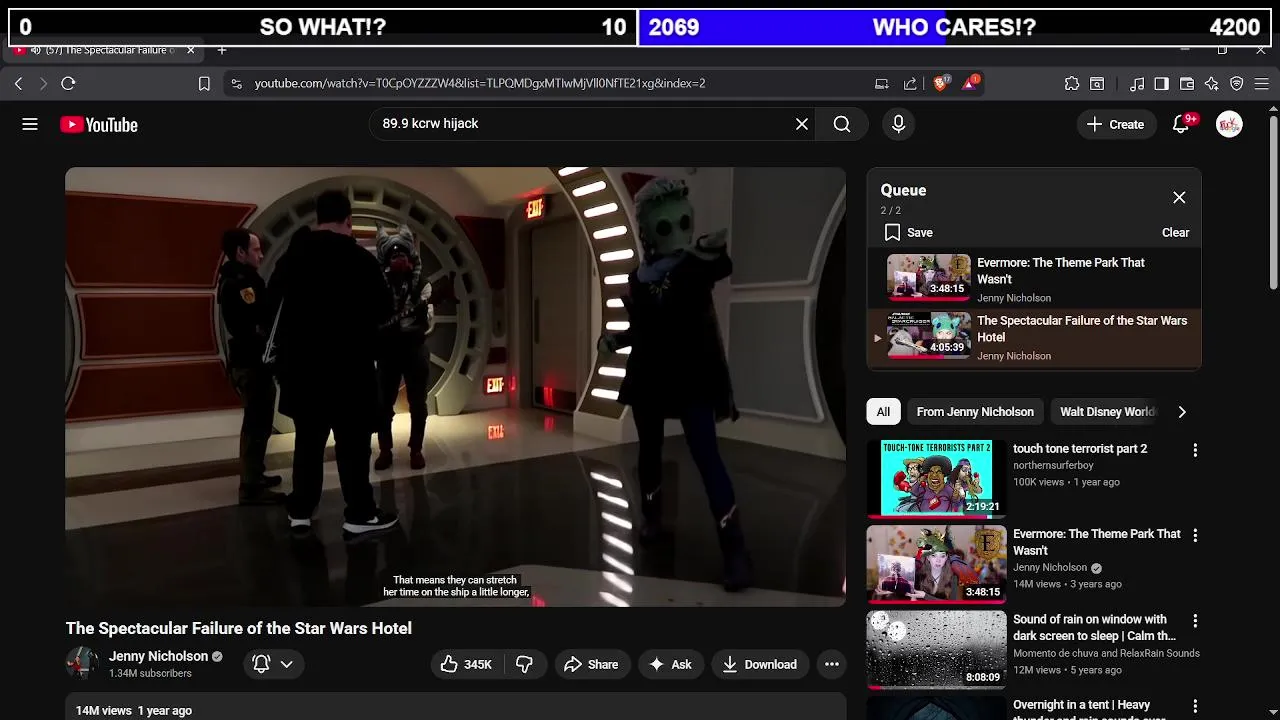Like the video with 345K thumbs up
Viewport: 1280px width, 720px height.
[x=466, y=664]
